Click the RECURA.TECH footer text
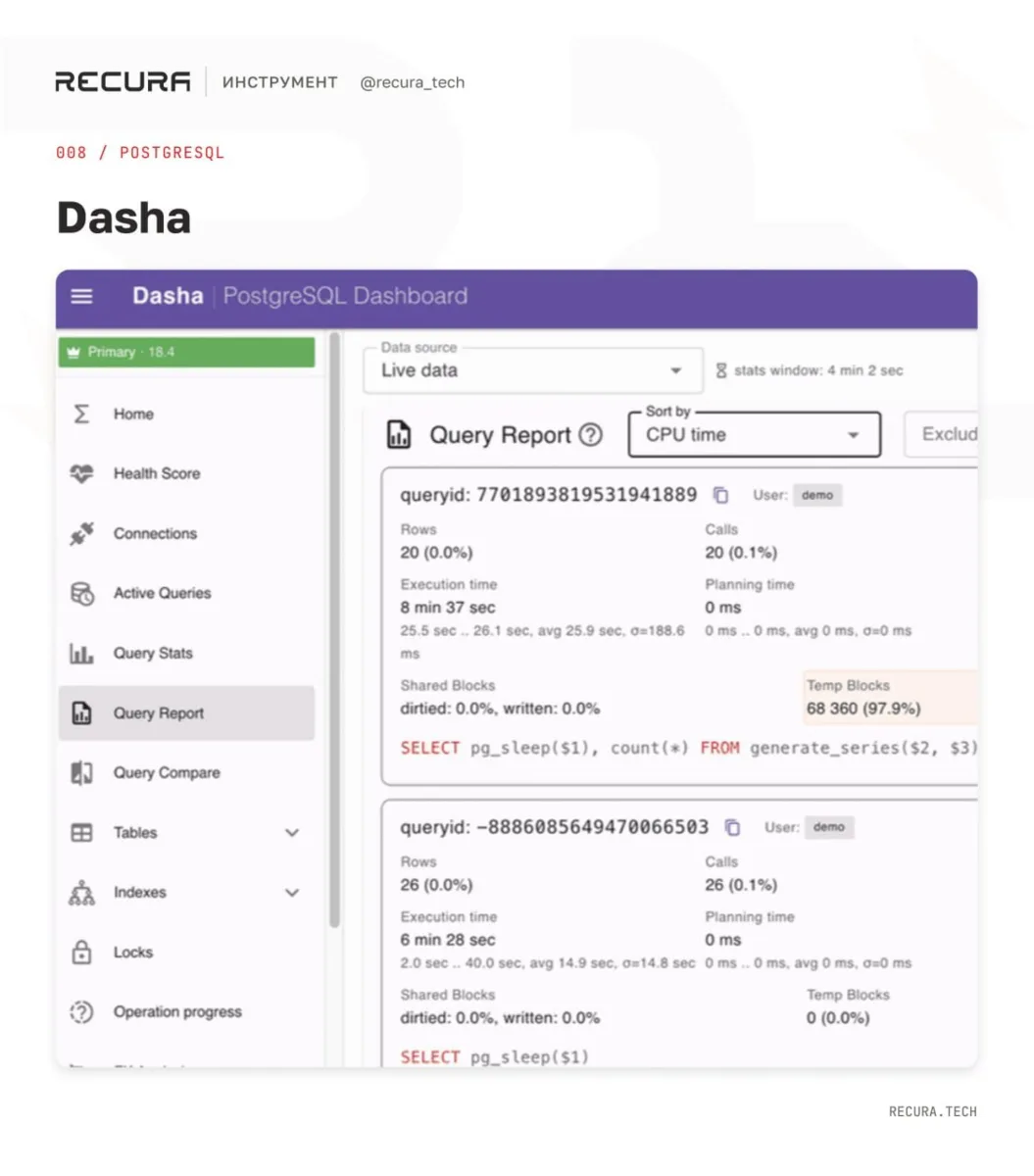The image size is (1034, 1176). pyautogui.click(x=932, y=1111)
